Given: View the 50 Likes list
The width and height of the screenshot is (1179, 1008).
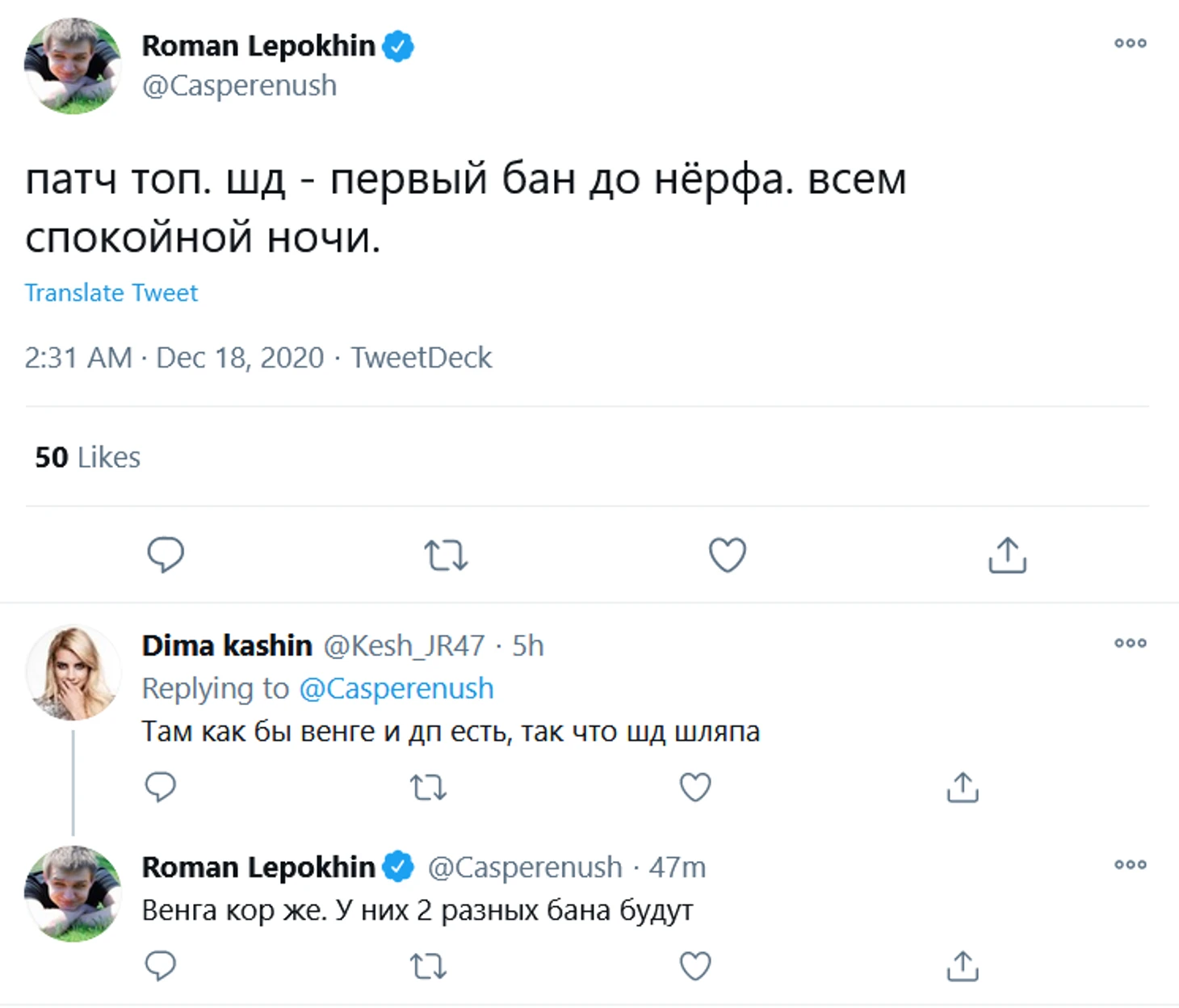Looking at the screenshot, I should coord(87,457).
